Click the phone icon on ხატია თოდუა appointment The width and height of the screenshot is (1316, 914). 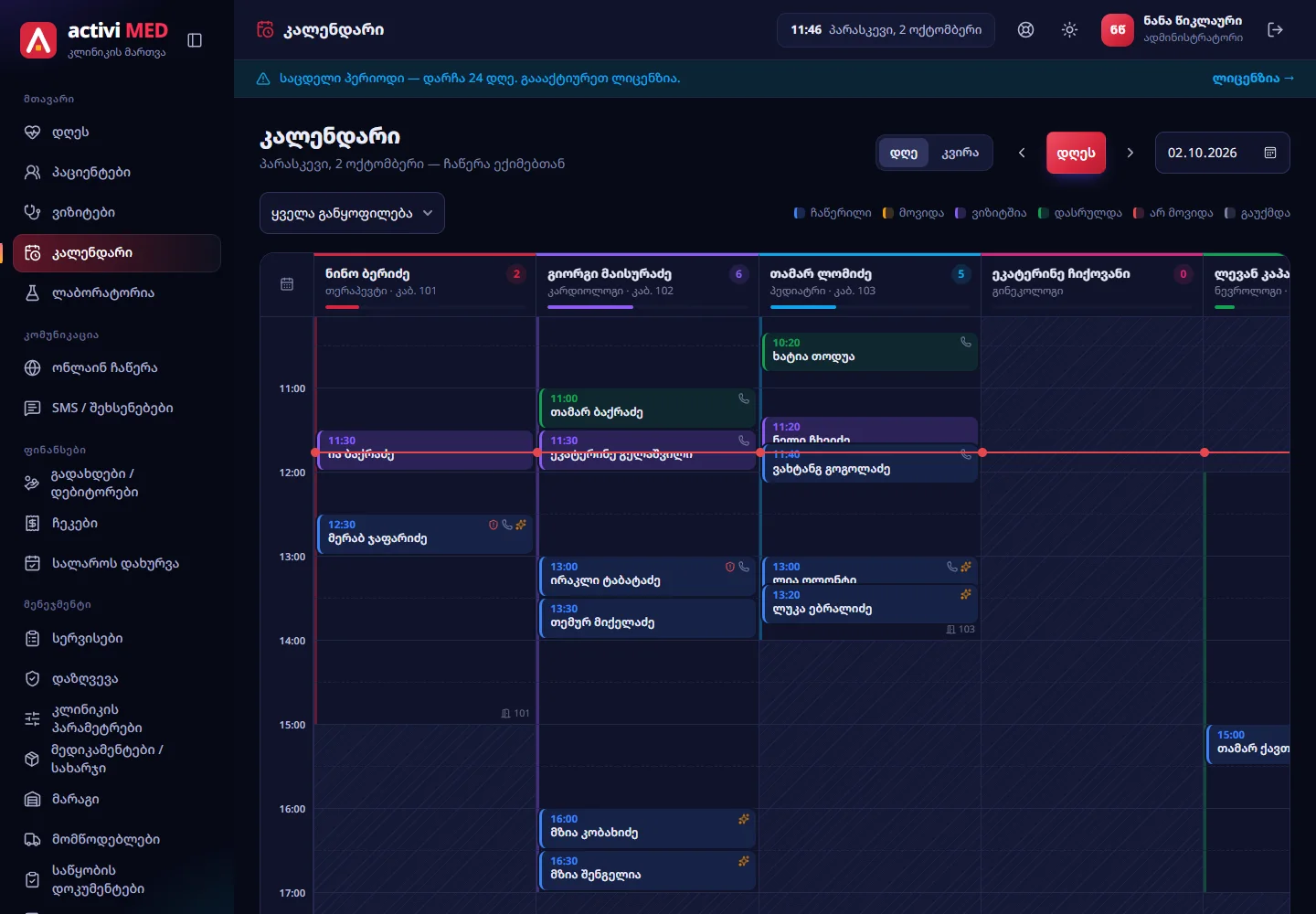(x=966, y=342)
